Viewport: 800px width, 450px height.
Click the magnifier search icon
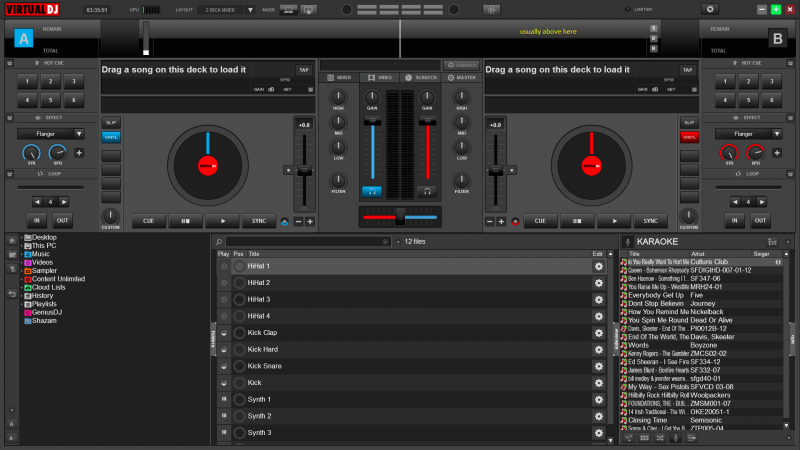coord(219,242)
